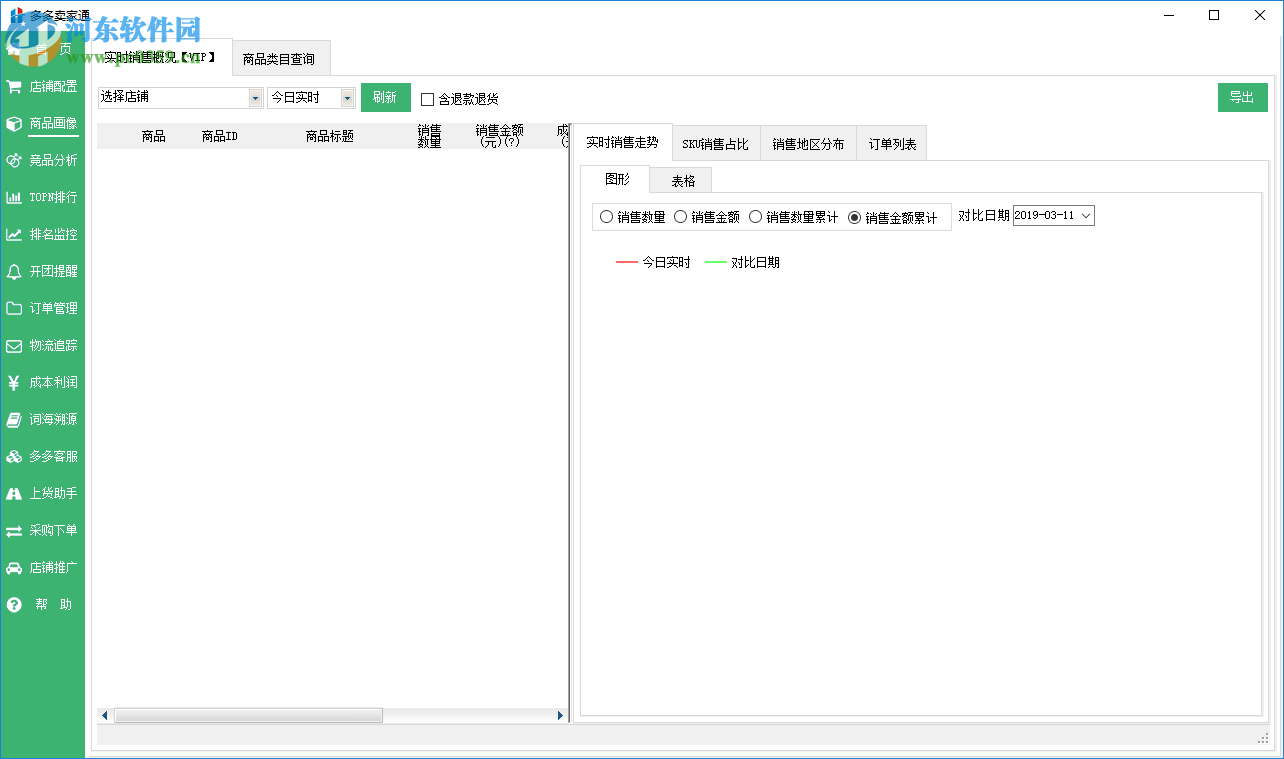
Task: Click the 上货助手 road icon
Action: pyautogui.click(x=14, y=493)
